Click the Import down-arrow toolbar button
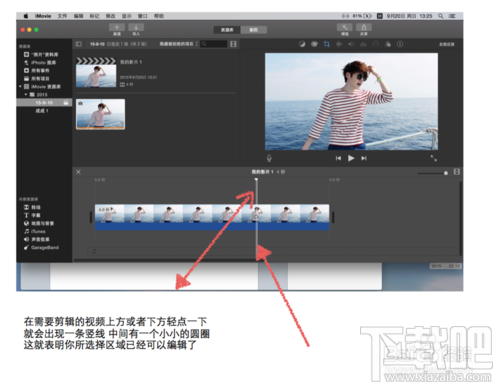 pyautogui.click(x=136, y=27)
